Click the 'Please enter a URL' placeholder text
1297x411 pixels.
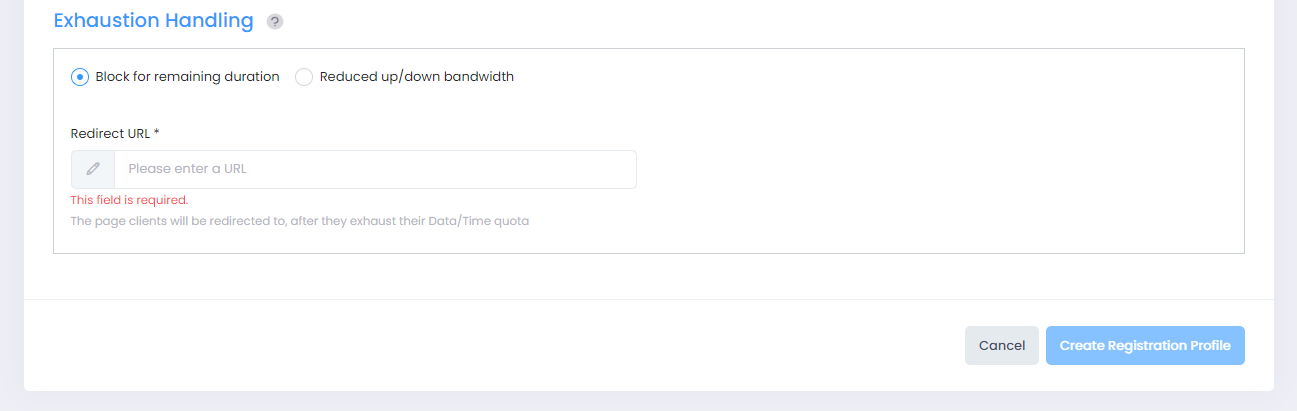coord(187,169)
